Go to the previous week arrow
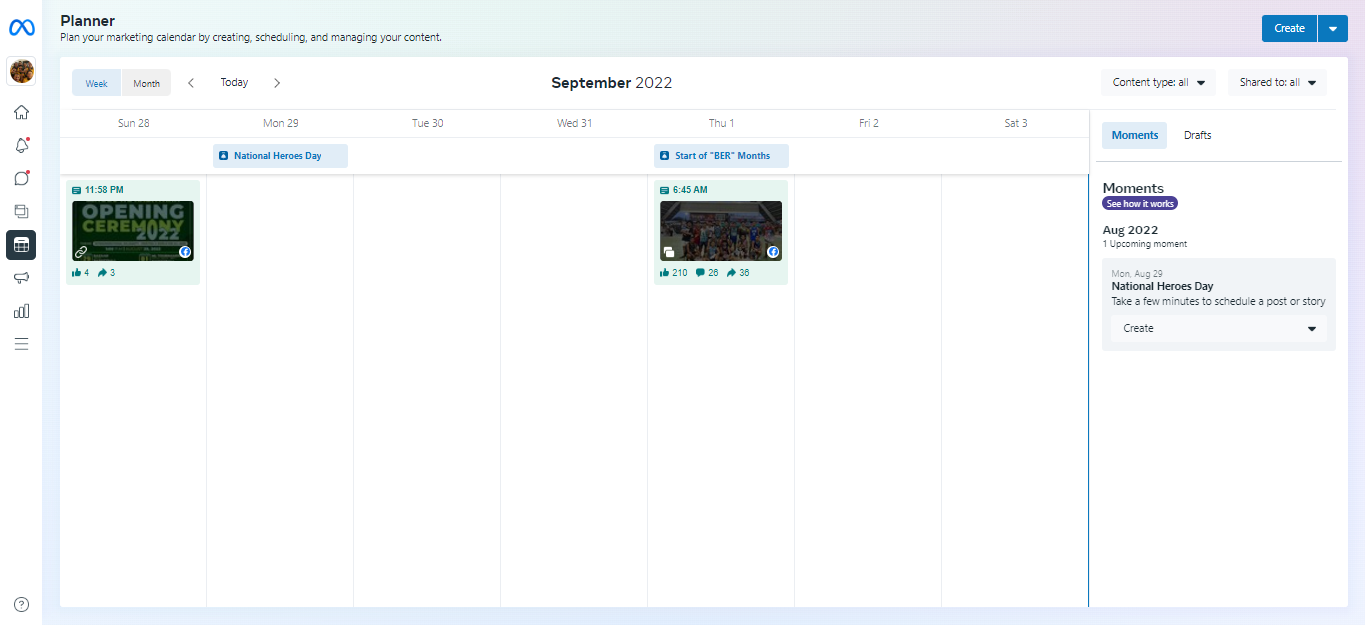 click(191, 83)
